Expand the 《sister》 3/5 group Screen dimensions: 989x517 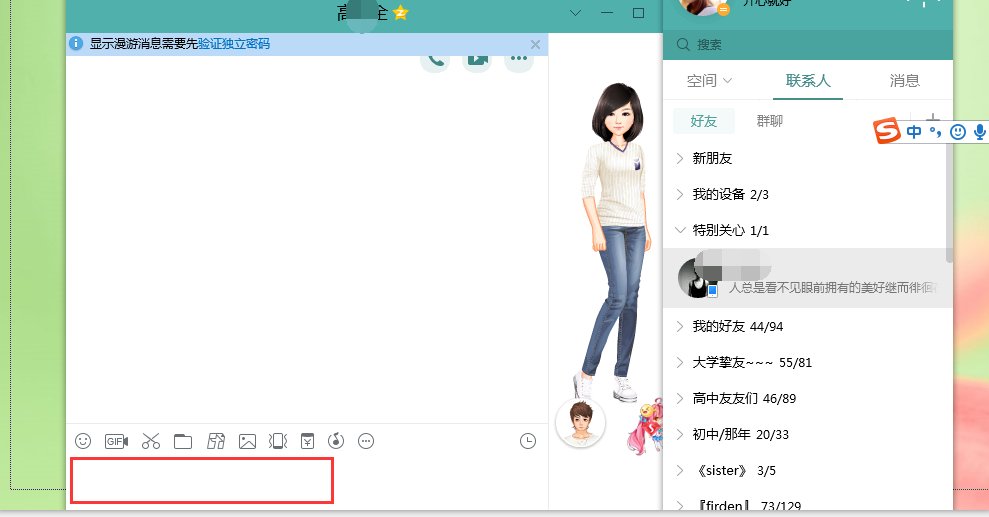pos(807,470)
